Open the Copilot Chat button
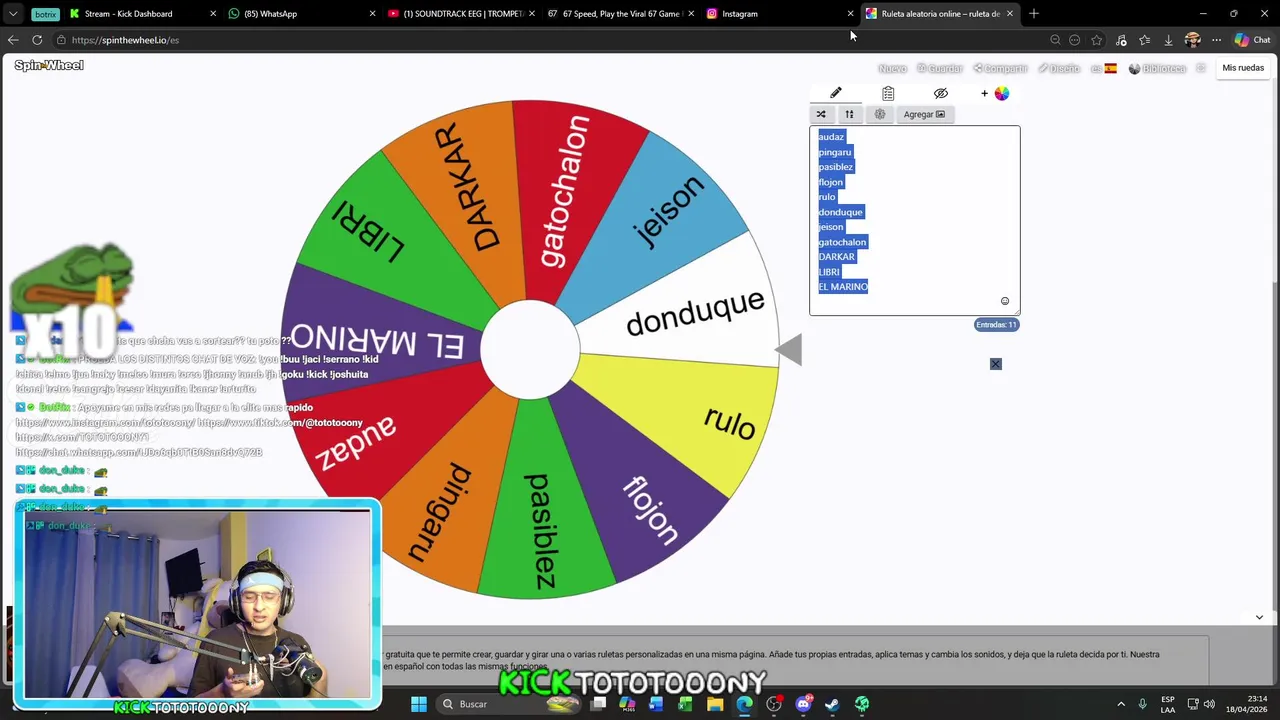The image size is (1280, 720). click(1252, 40)
